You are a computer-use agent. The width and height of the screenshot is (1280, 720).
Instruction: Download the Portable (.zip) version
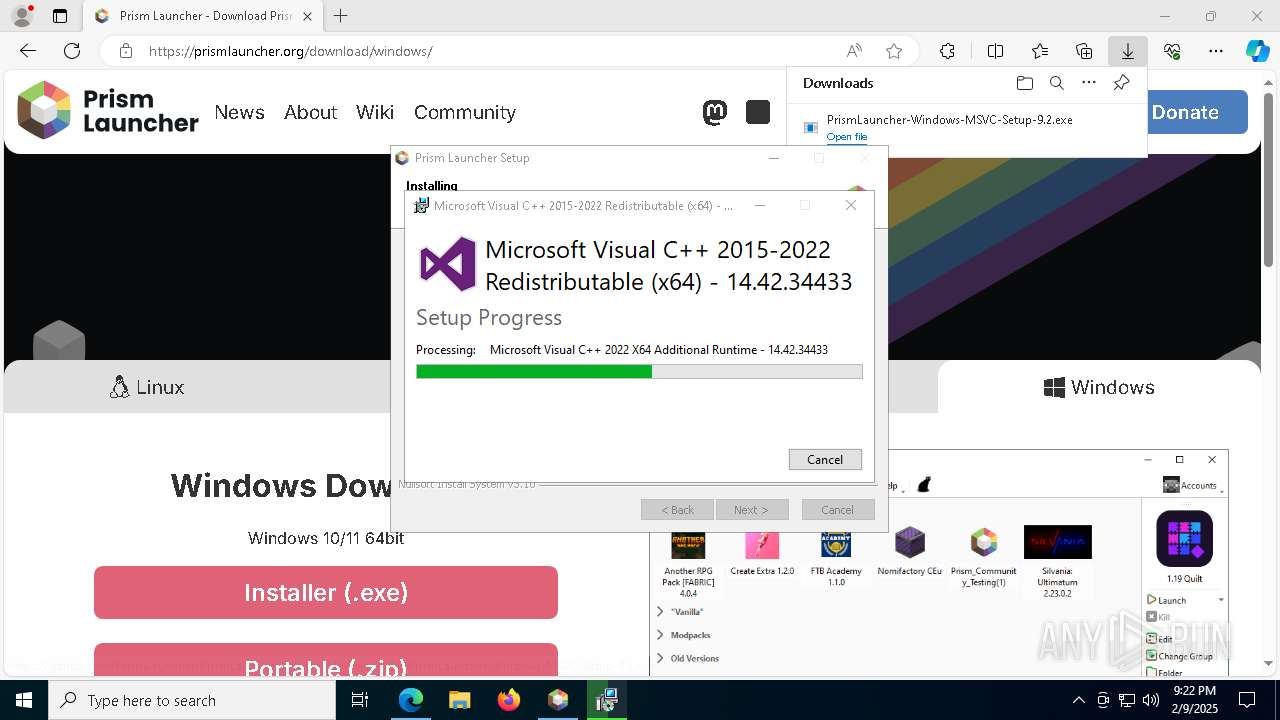326,660
